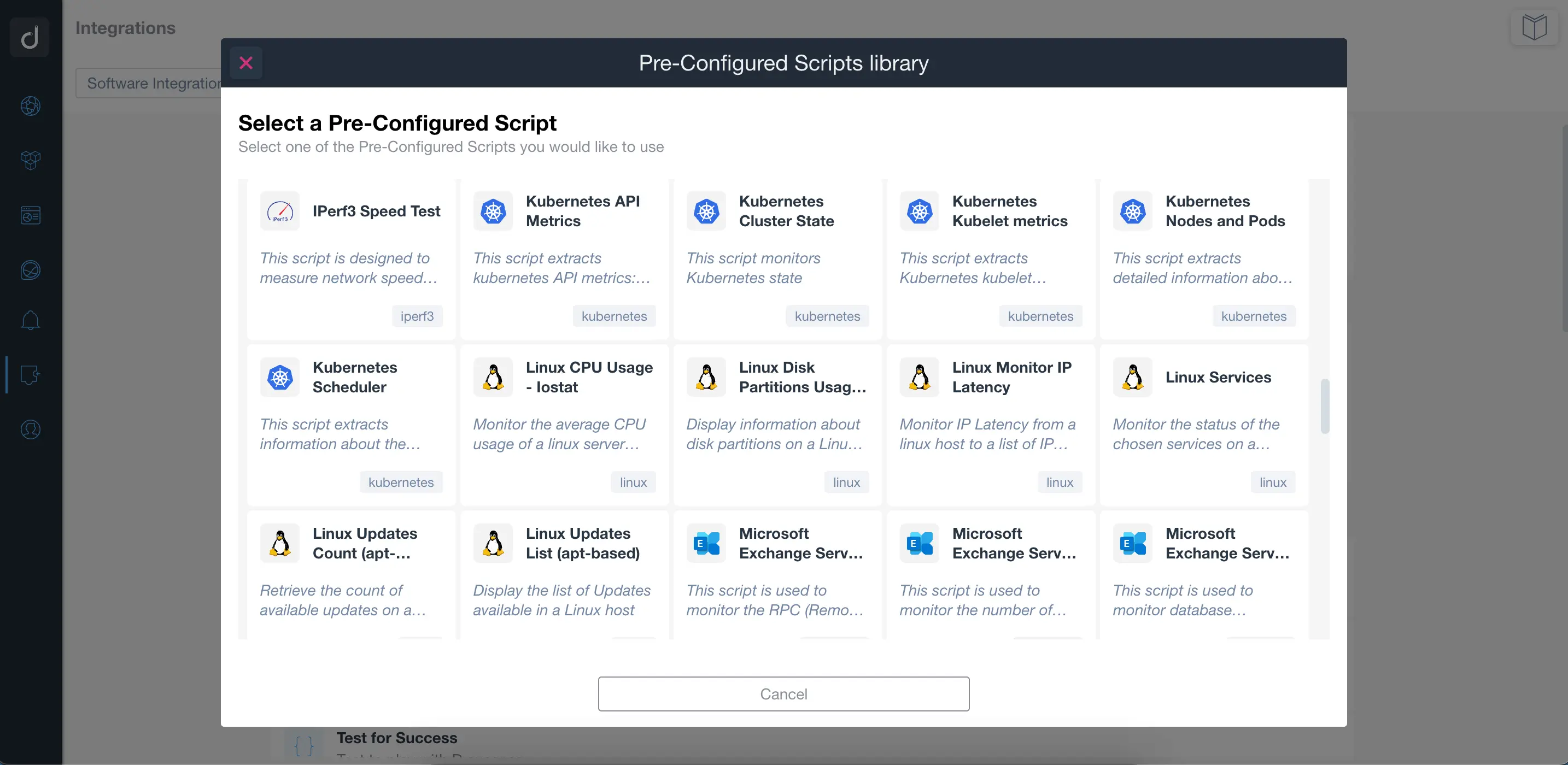Click 'This script monitors Kubernetes state' description
Screen dimensions: 1568x765
coord(753,268)
